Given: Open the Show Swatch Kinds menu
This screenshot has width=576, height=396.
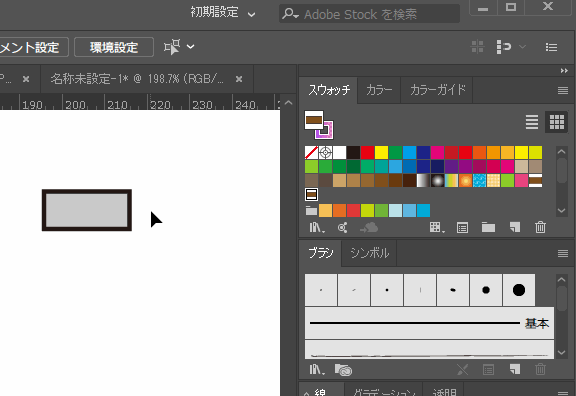Looking at the screenshot, I should click(437, 228).
